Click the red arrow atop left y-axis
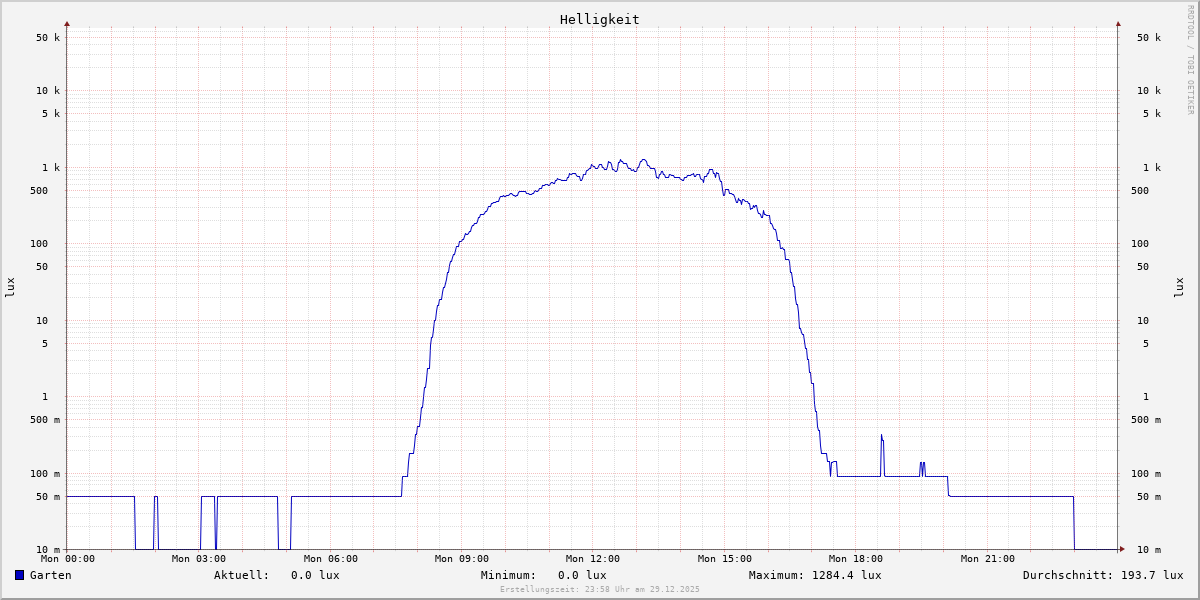 tap(67, 23)
